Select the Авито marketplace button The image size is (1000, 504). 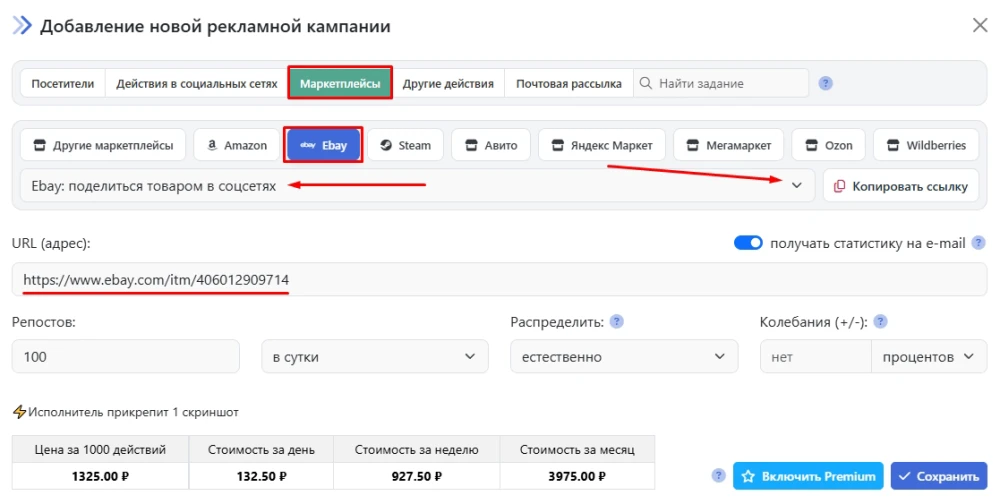click(491, 145)
